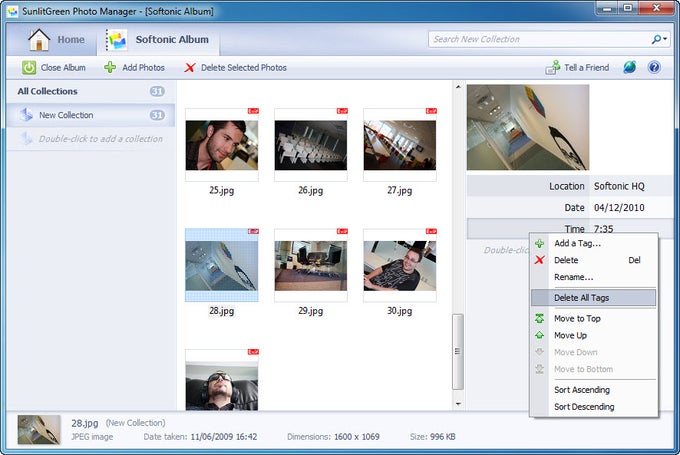Image resolution: width=680 pixels, height=455 pixels.
Task: Select the 26.jpg thumbnail
Action: pyautogui.click(x=311, y=145)
